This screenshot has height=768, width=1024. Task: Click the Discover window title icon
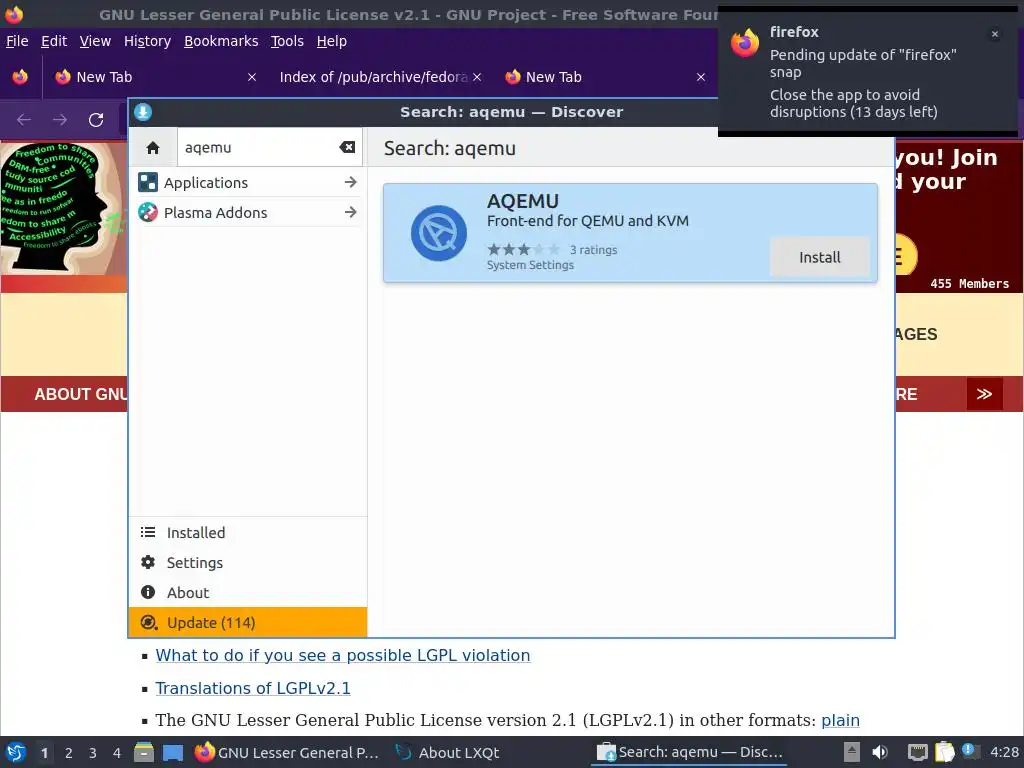143,112
